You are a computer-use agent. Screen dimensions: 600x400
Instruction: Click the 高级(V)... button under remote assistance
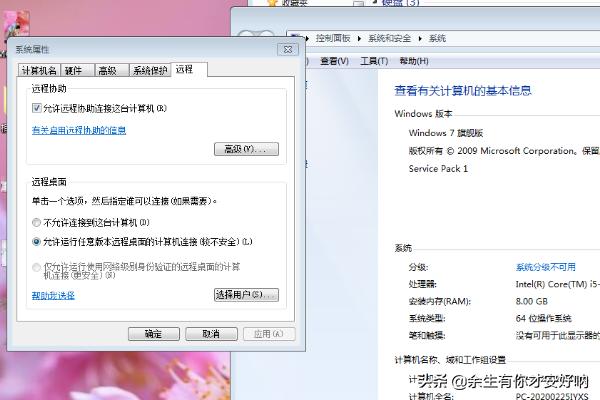point(246,149)
